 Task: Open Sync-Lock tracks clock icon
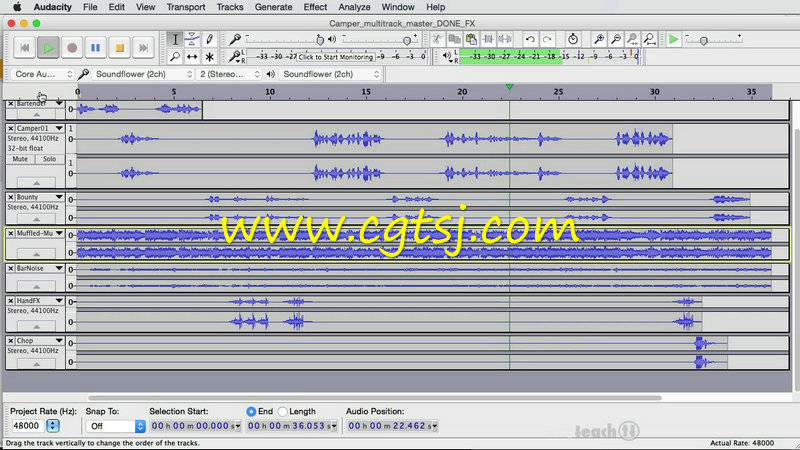pyautogui.click(x=573, y=39)
